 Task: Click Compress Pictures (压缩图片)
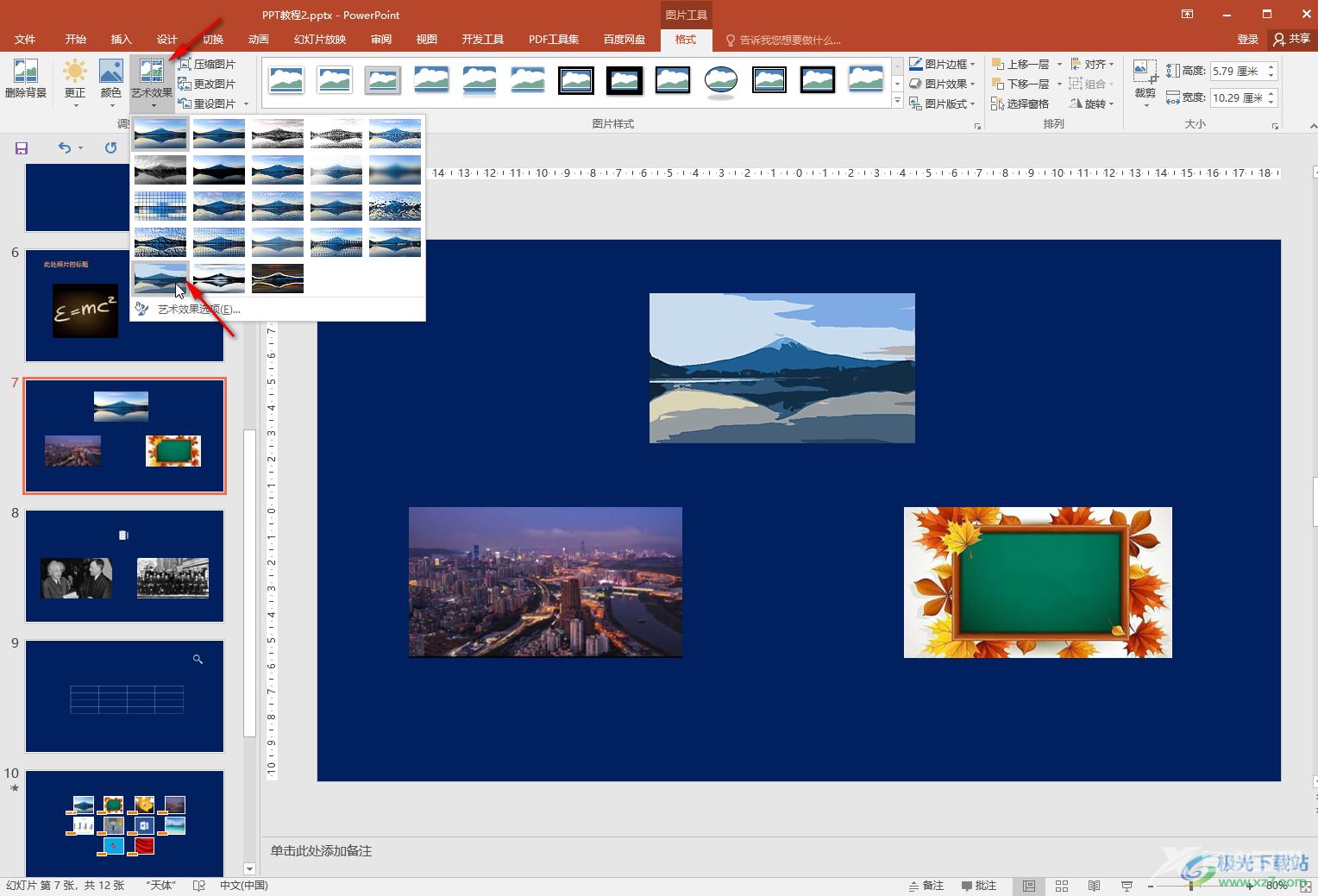[206, 64]
